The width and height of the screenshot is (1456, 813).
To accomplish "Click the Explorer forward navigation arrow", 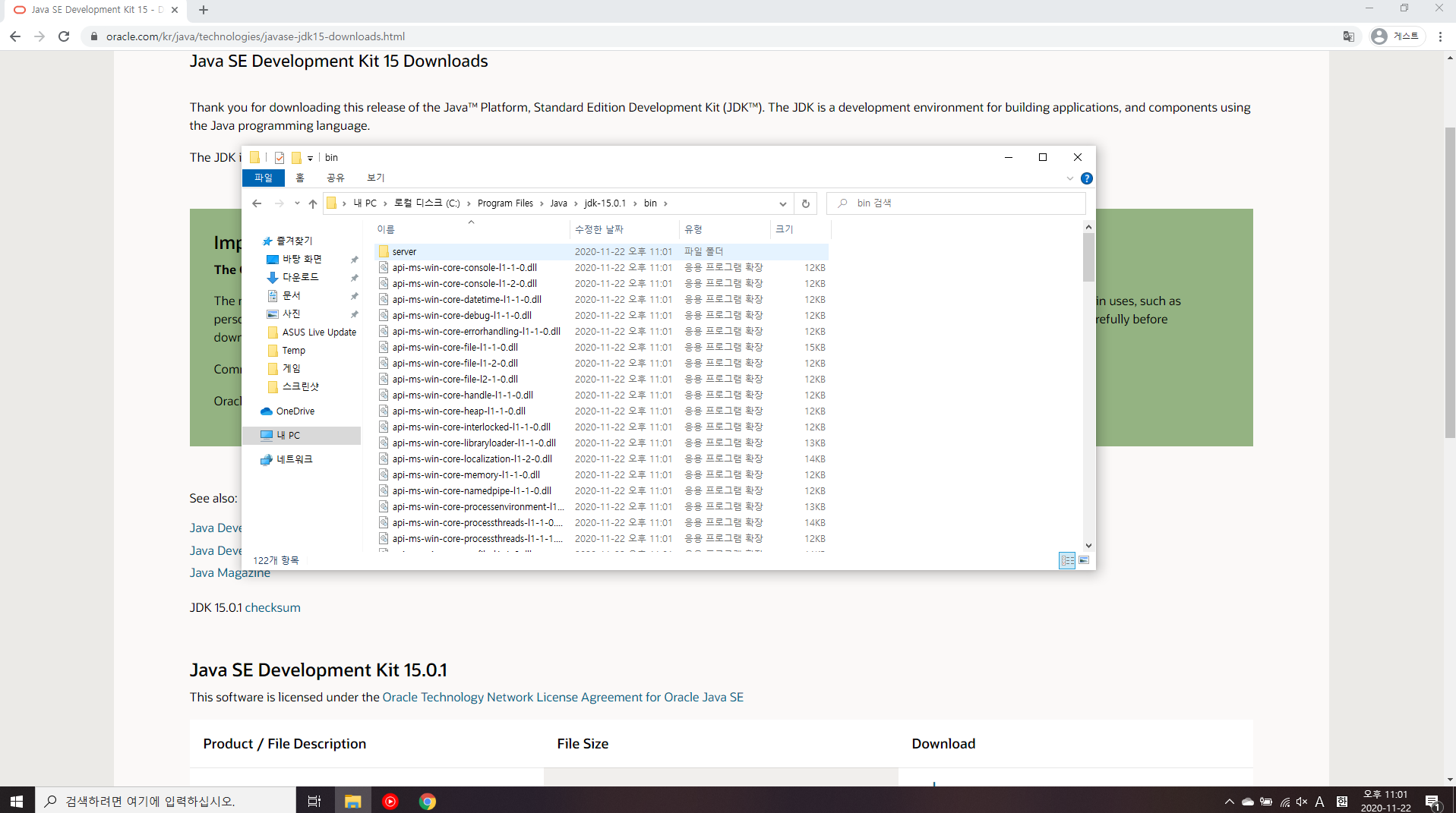I will click(279, 203).
